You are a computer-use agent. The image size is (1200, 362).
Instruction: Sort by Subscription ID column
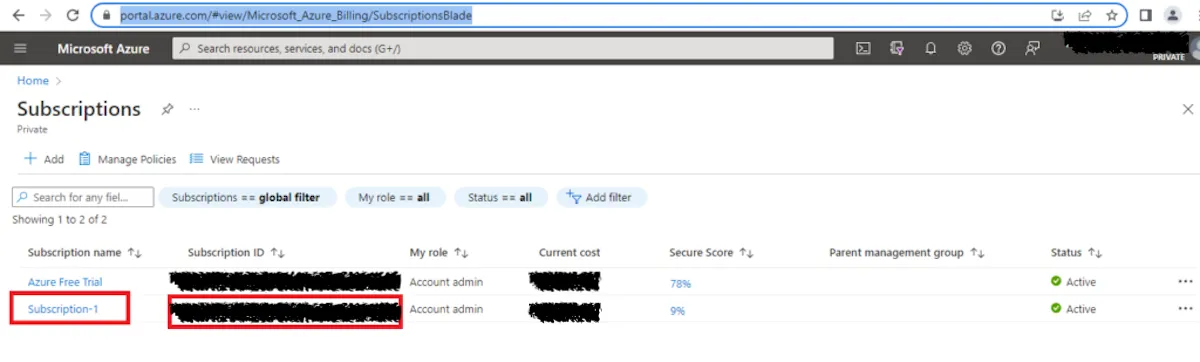tap(237, 253)
